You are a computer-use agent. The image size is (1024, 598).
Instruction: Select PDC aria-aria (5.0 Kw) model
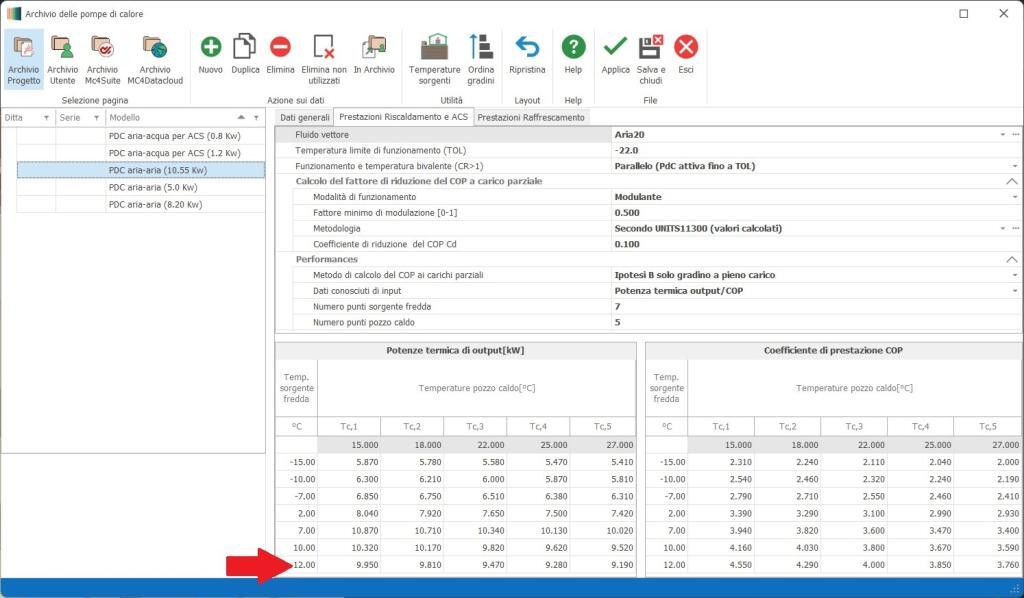pos(153,187)
